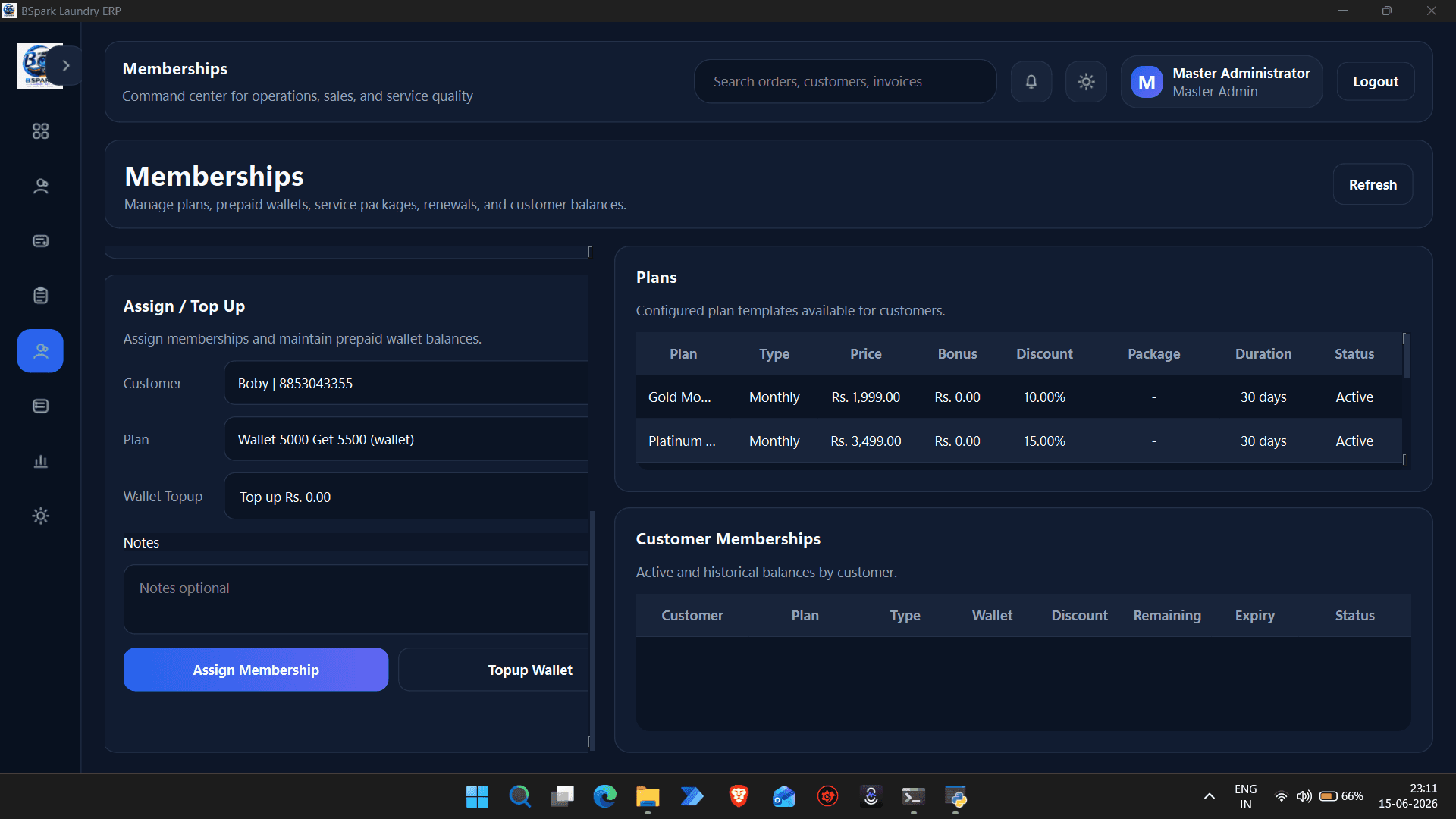The image size is (1456, 819).
Task: Open Python app icon in taskbar
Action: click(955, 796)
